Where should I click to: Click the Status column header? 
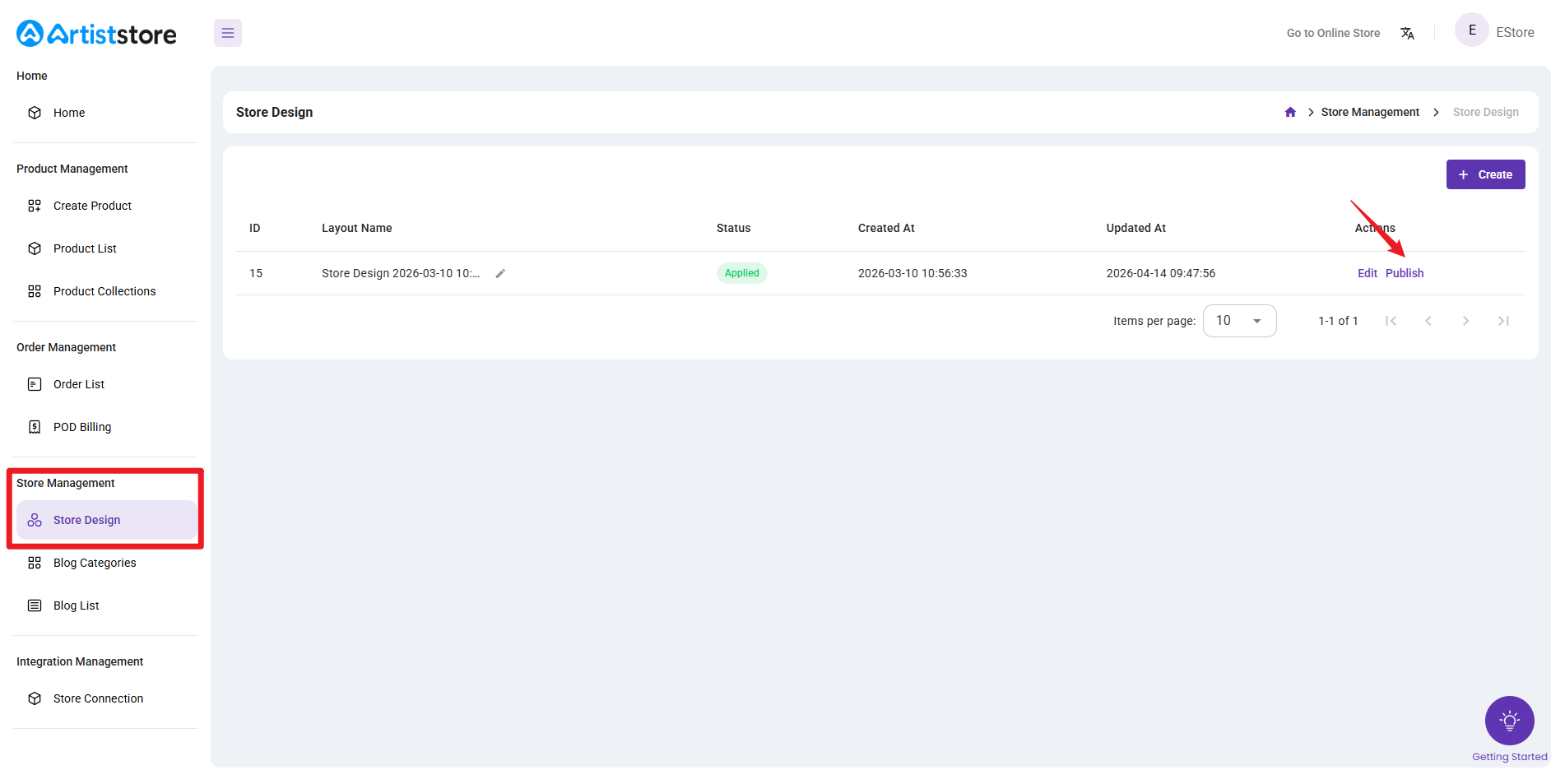point(733,228)
